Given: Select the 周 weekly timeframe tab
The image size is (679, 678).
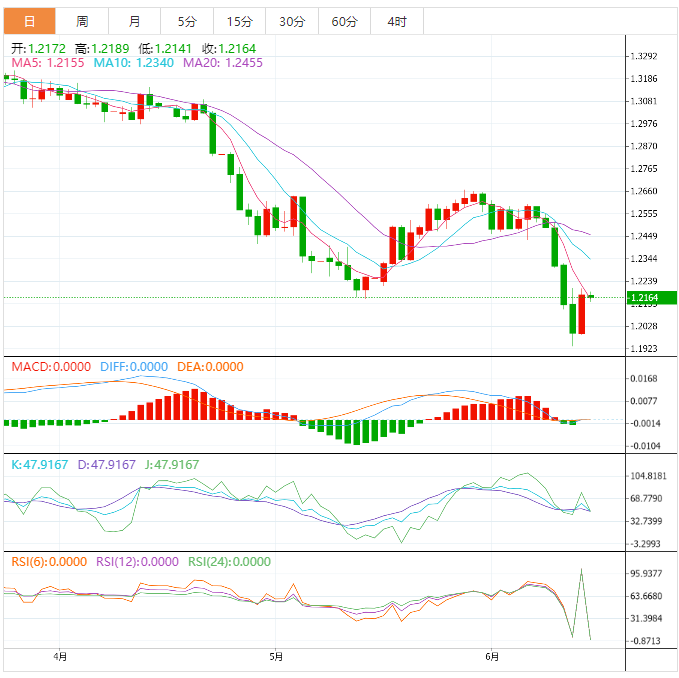Looking at the screenshot, I should (82, 21).
